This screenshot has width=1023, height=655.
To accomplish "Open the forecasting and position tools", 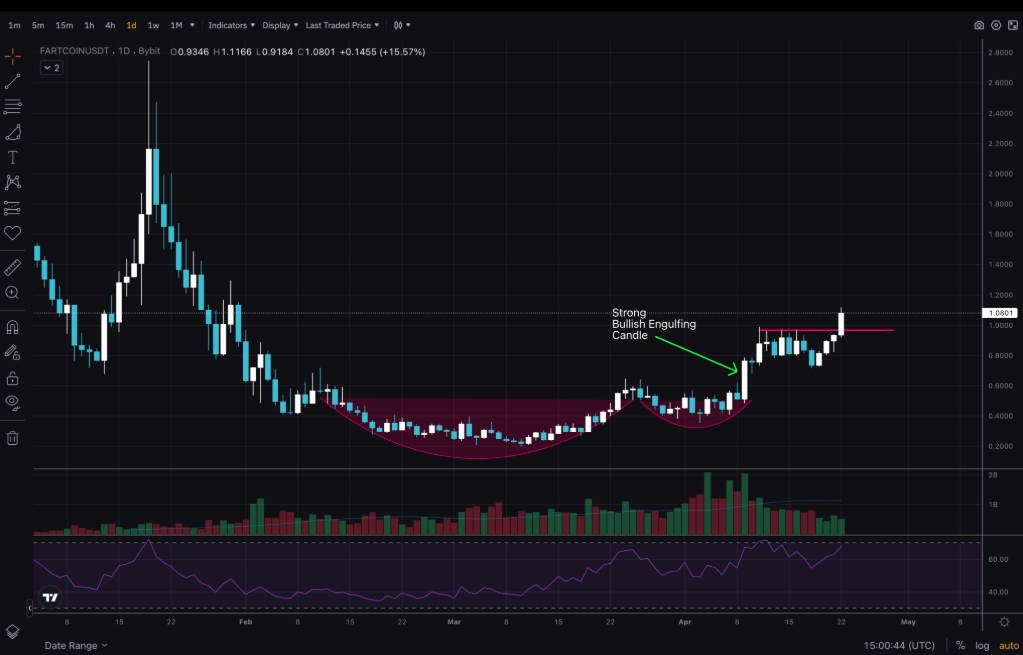I will tap(12, 208).
